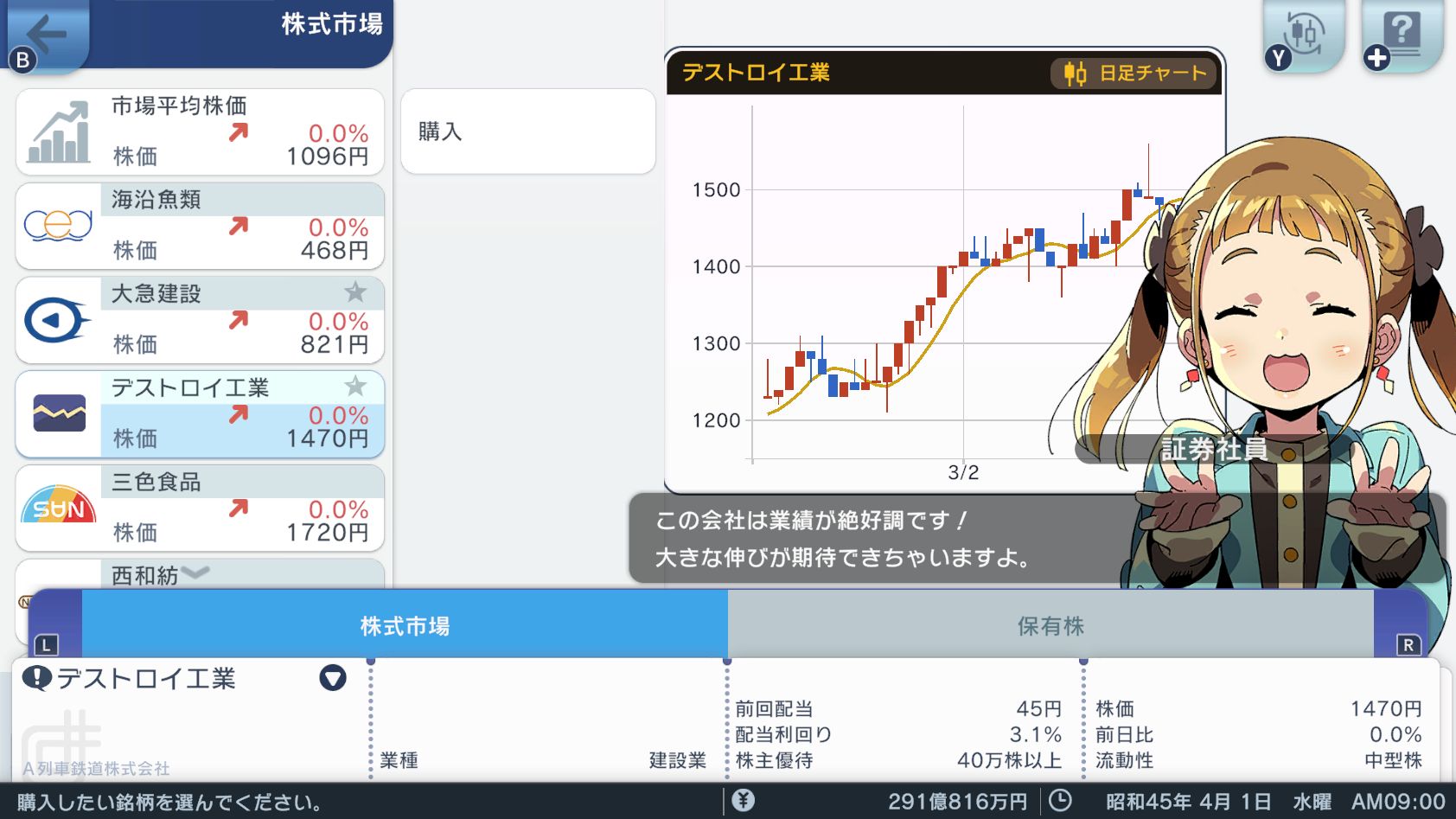Switch to the 保有株 tab

[1050, 625]
